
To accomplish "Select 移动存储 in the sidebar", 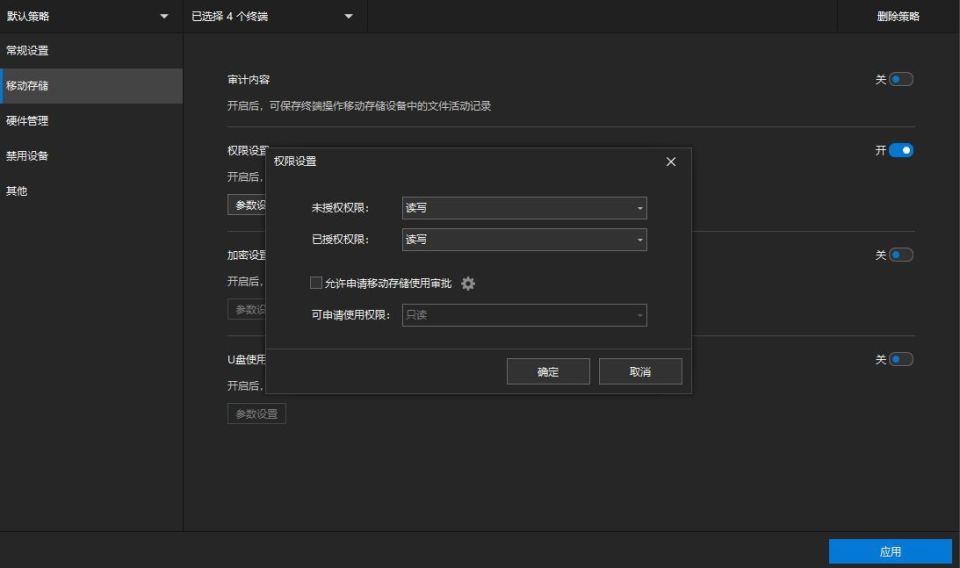I will coord(91,86).
